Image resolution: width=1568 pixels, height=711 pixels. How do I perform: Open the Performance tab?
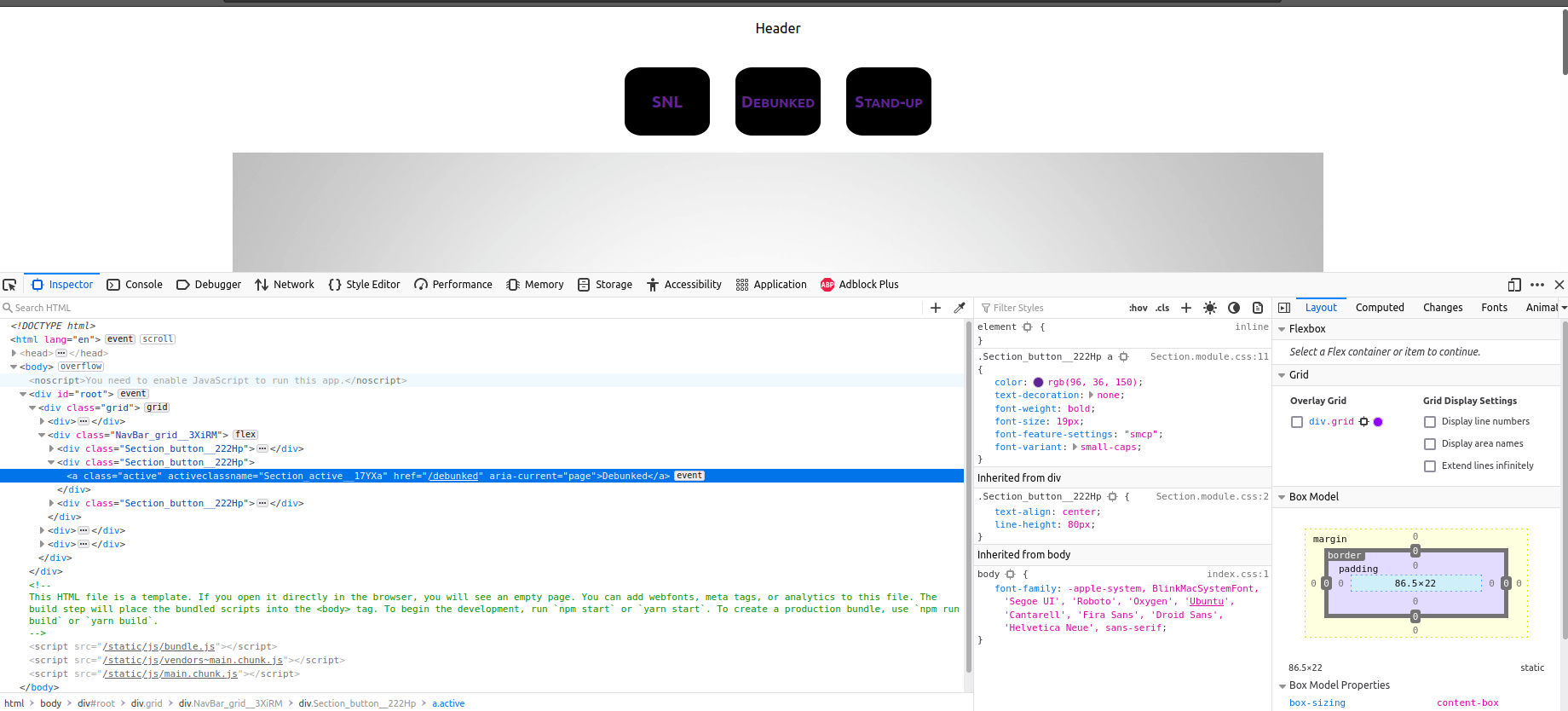point(453,285)
